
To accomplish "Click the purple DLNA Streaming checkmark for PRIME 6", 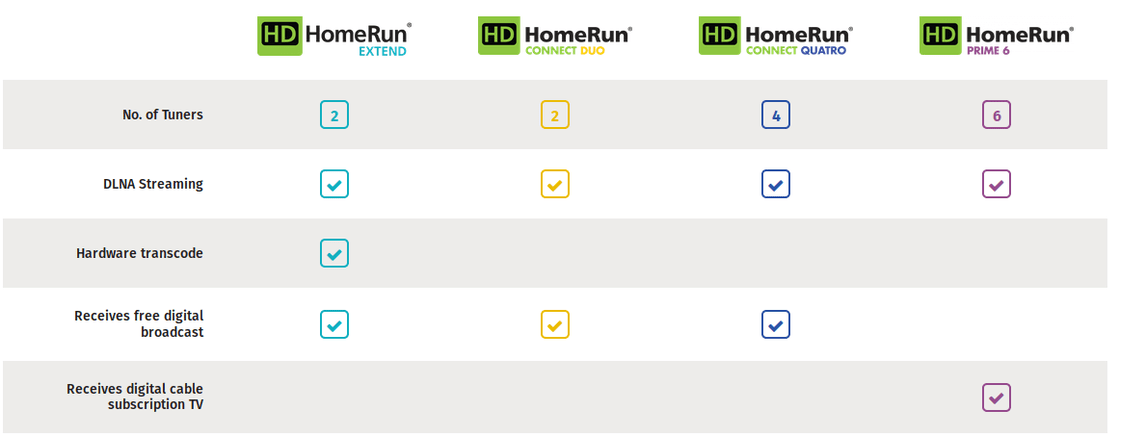I will click(x=996, y=184).
